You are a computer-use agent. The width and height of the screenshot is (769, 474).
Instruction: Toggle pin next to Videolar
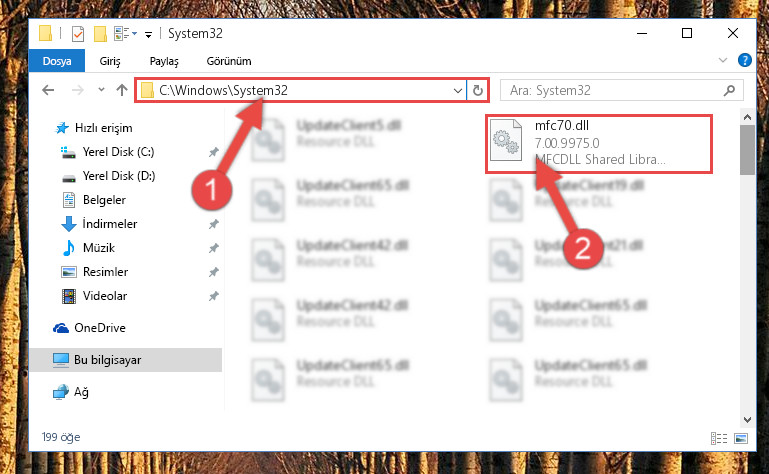pyautogui.click(x=213, y=296)
